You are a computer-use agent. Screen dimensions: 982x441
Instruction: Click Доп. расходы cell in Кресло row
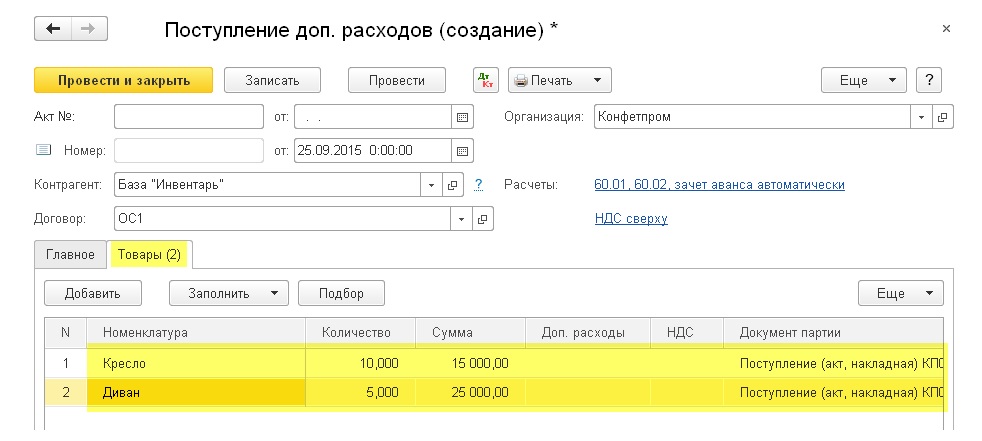pyautogui.click(x=588, y=363)
